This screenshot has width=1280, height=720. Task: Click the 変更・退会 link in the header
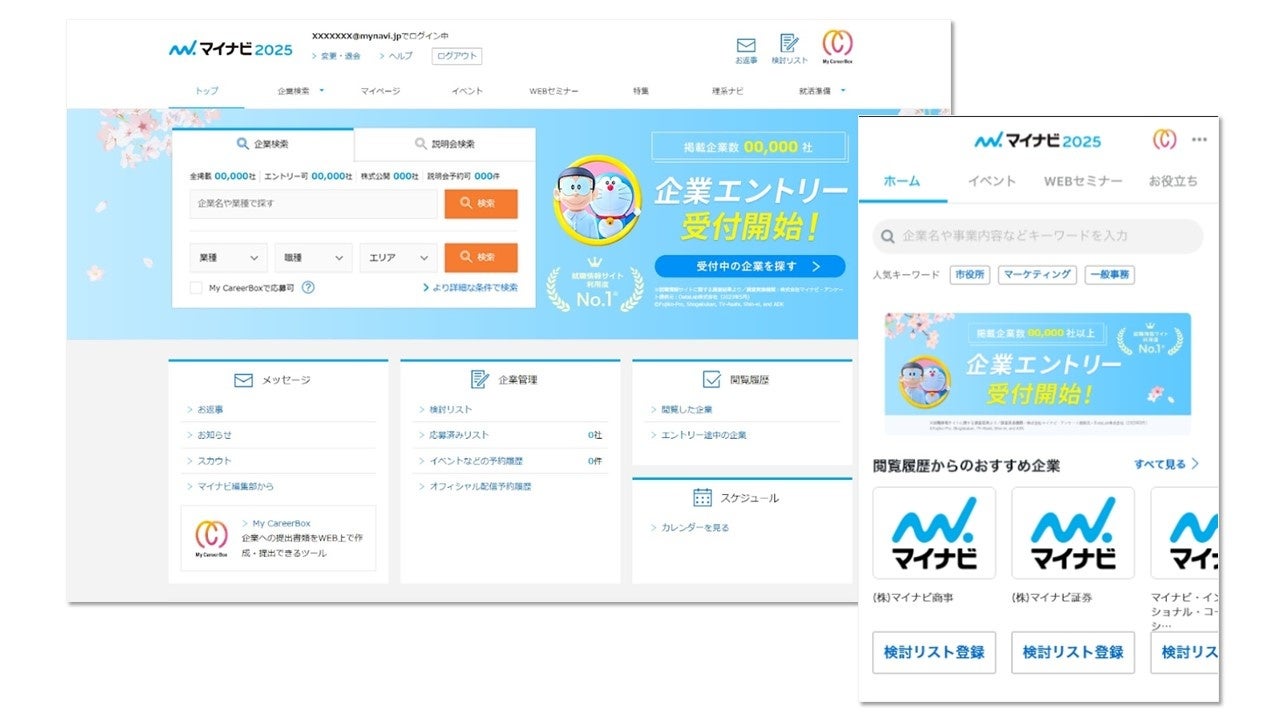pos(336,56)
